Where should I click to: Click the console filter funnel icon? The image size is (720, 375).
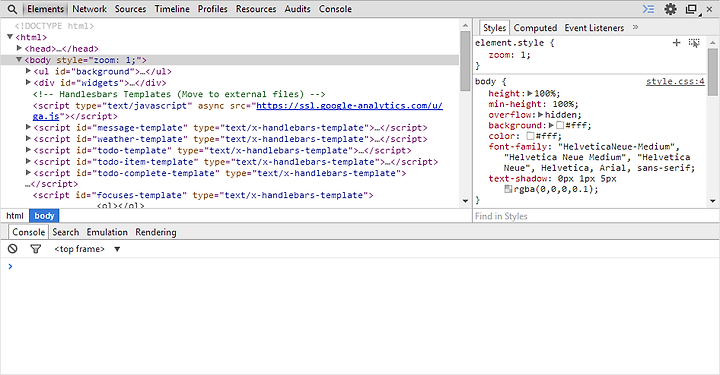pos(35,249)
